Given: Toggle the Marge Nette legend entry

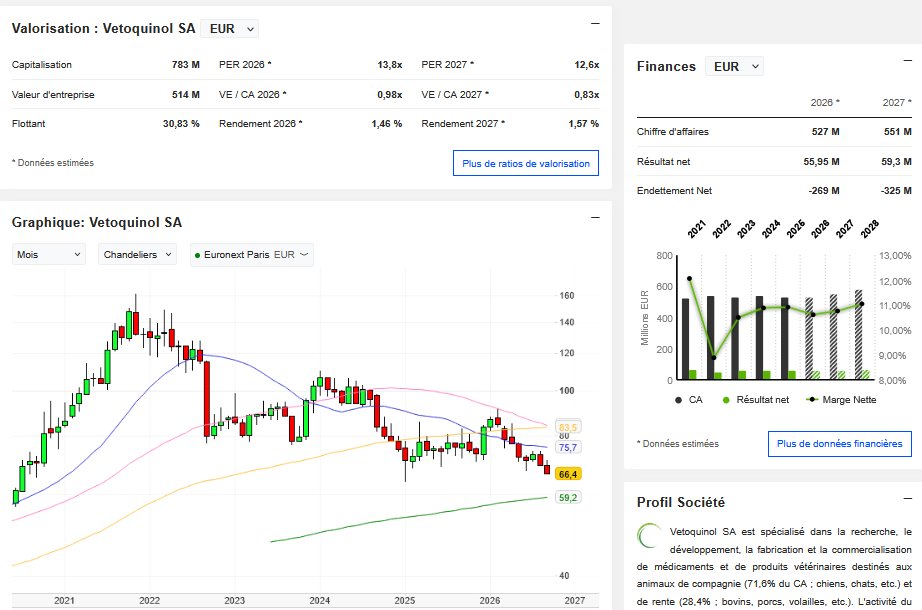Looking at the screenshot, I should [x=841, y=400].
